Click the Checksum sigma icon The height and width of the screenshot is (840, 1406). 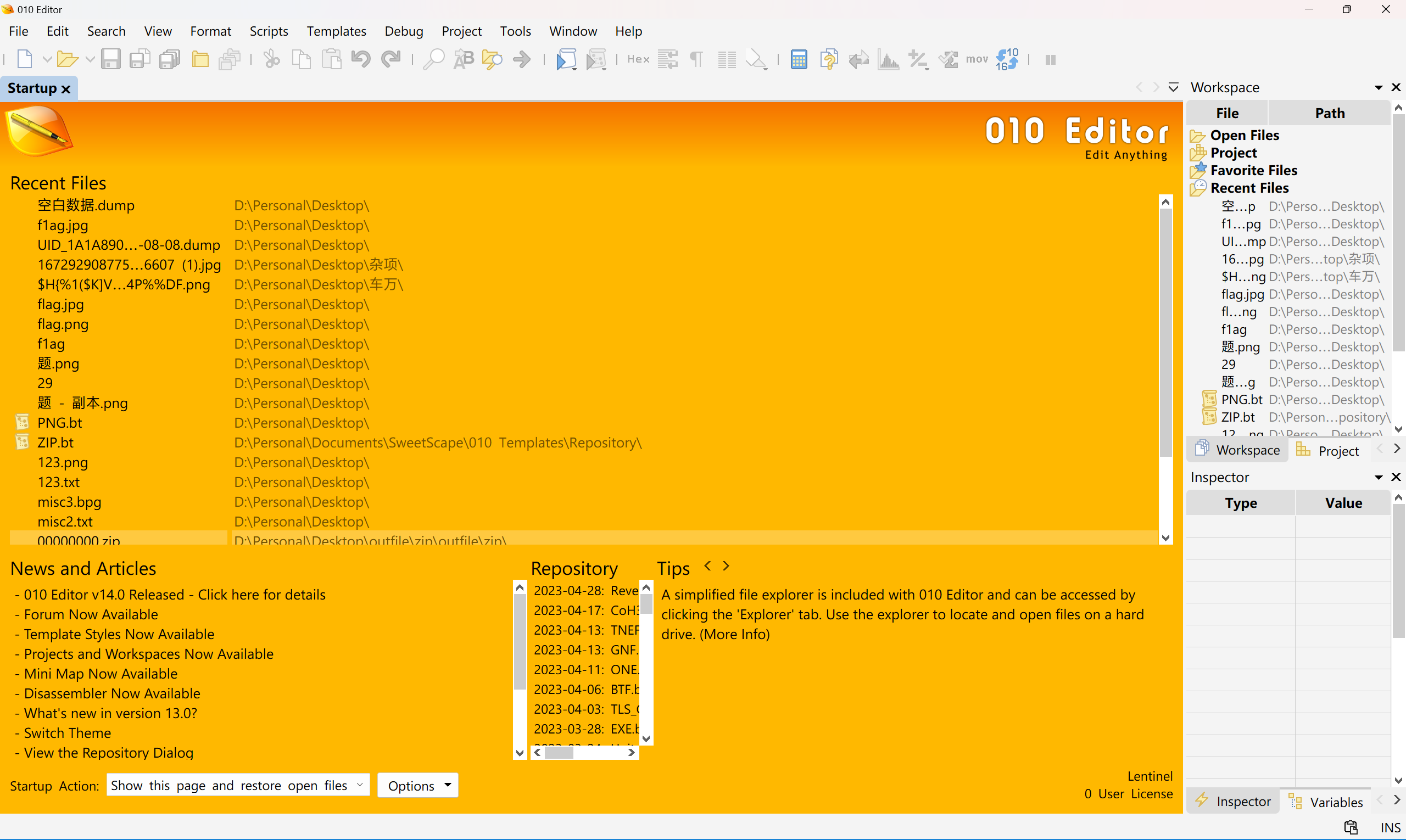[x=949, y=59]
